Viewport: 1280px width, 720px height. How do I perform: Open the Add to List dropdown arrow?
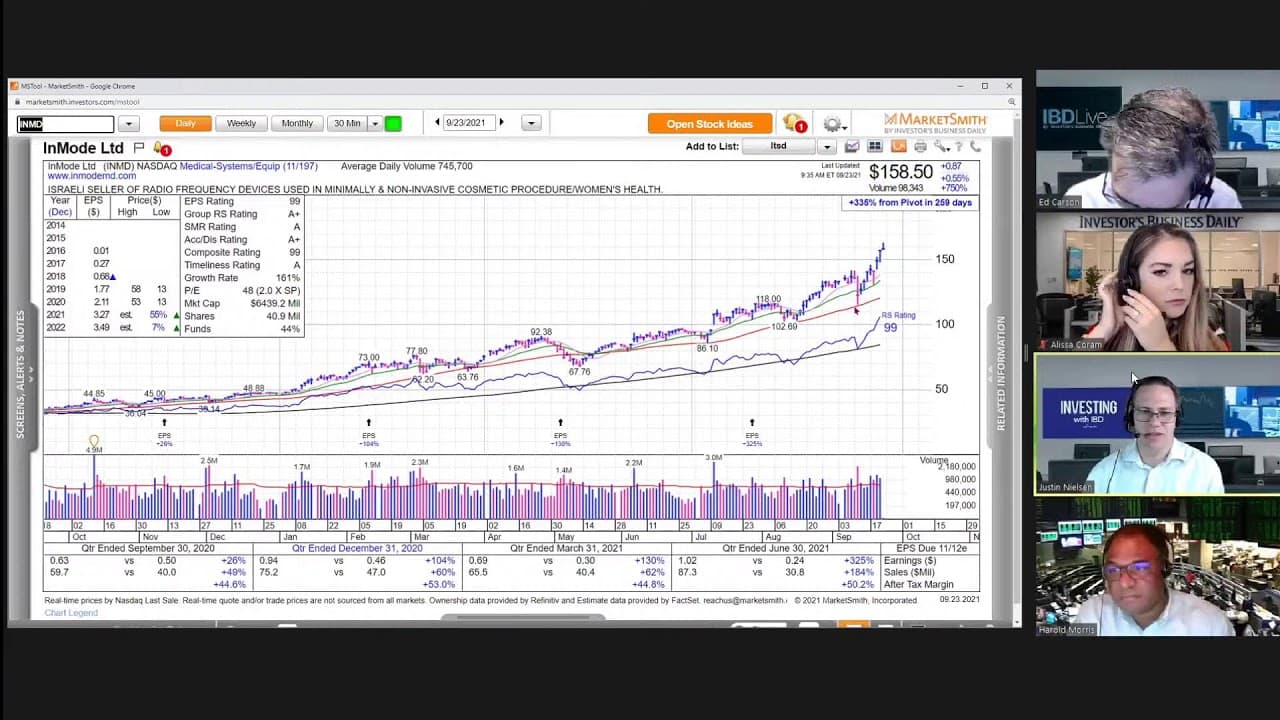(x=827, y=147)
